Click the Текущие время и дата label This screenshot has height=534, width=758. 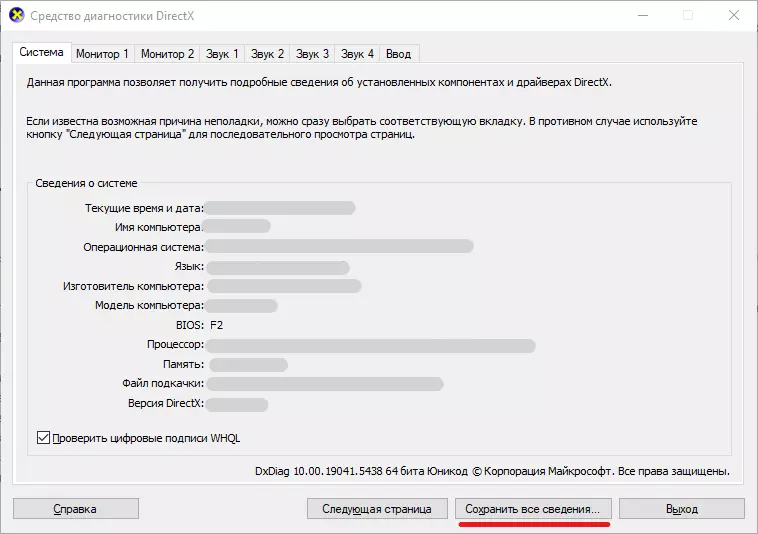pos(144,208)
